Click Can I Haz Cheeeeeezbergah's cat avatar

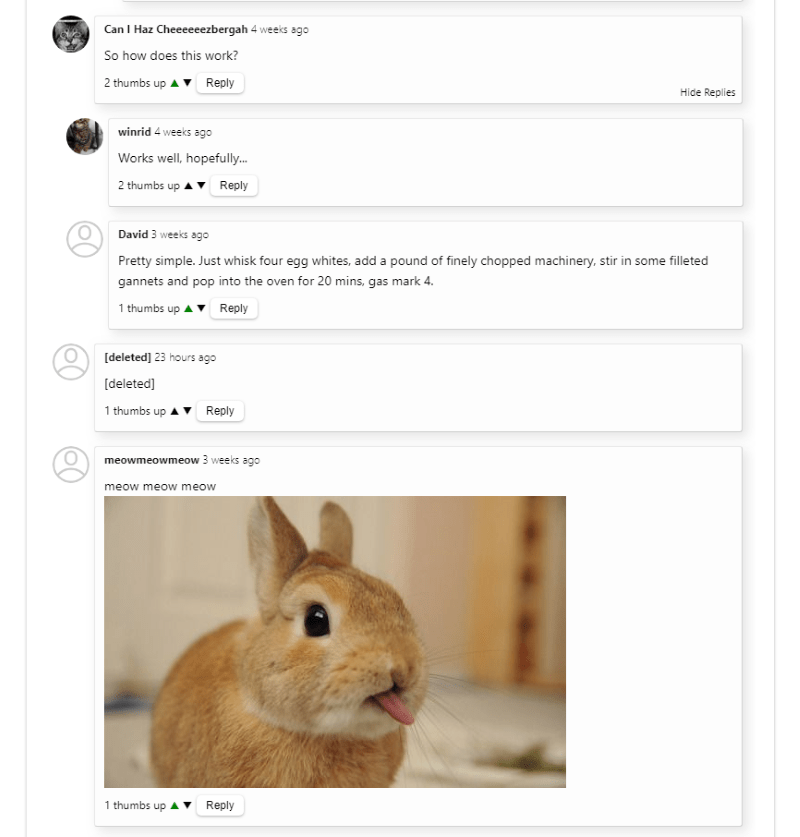pyautogui.click(x=71, y=35)
